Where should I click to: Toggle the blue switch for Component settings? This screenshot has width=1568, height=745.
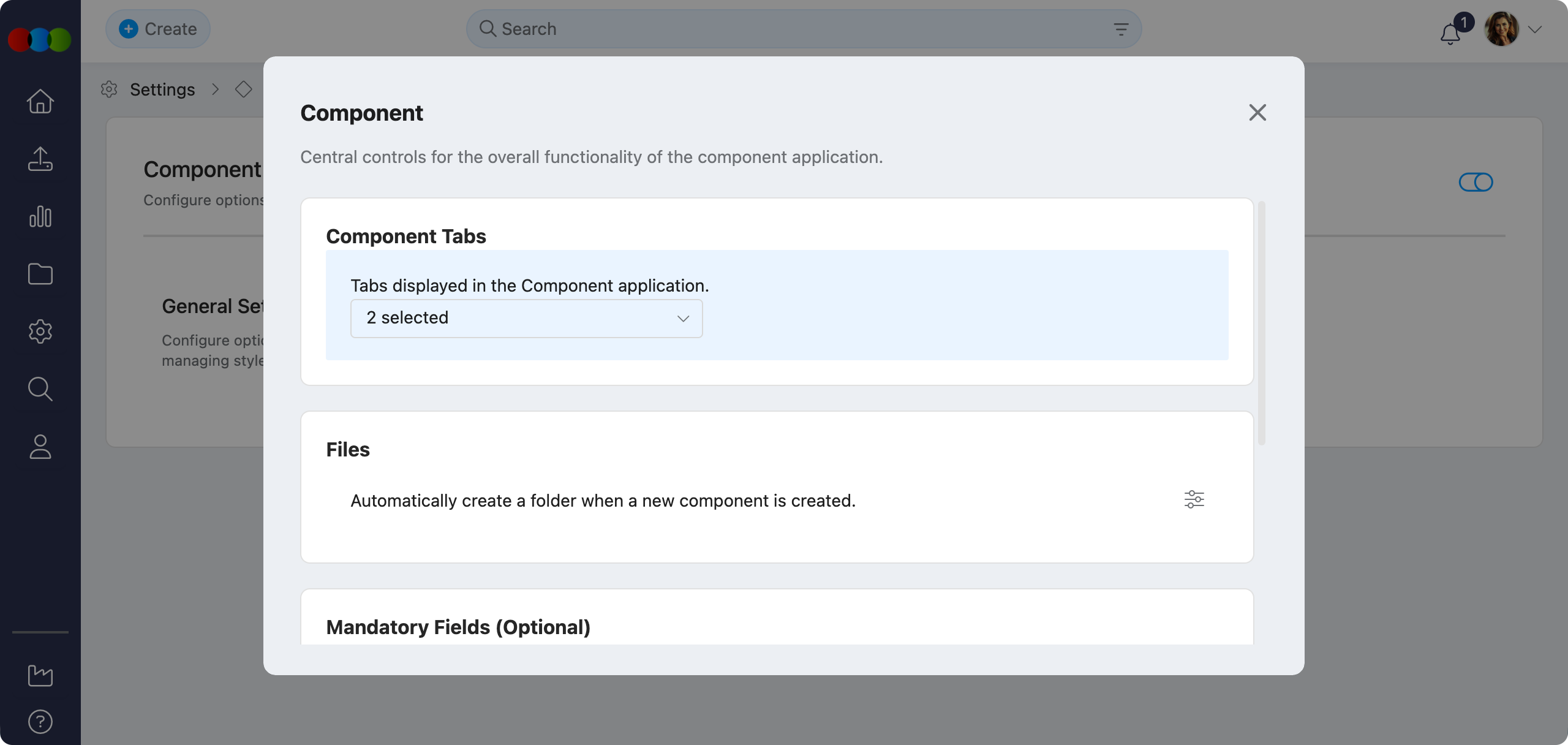[x=1475, y=181]
